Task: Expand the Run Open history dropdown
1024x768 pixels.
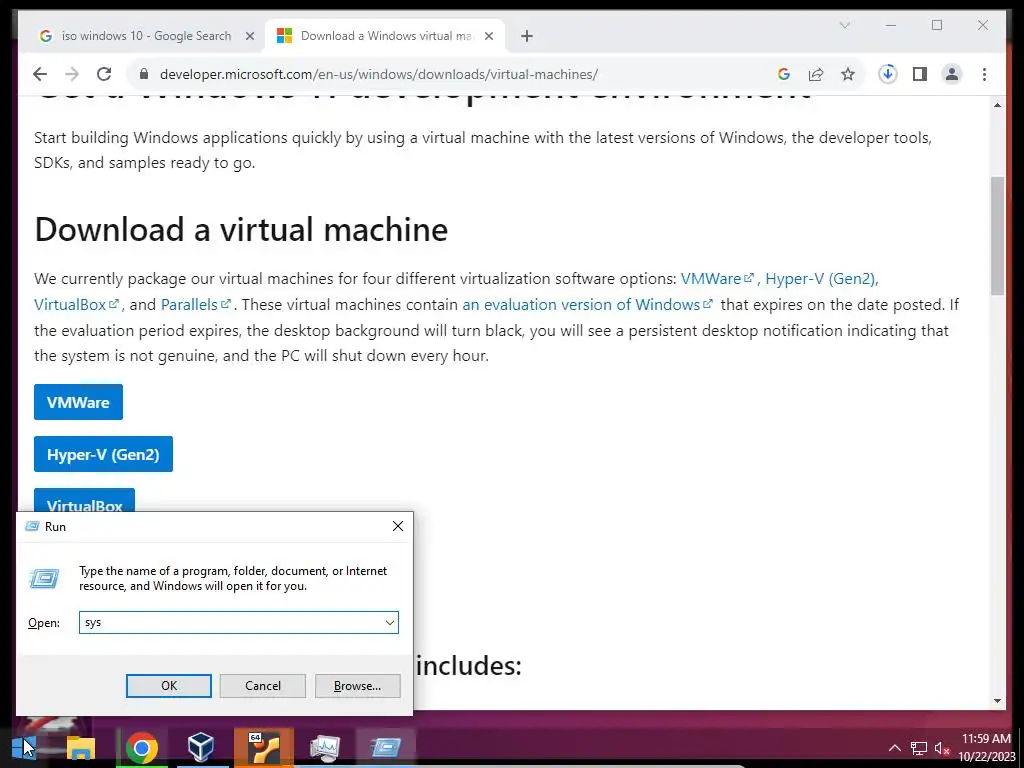Action: coord(390,622)
